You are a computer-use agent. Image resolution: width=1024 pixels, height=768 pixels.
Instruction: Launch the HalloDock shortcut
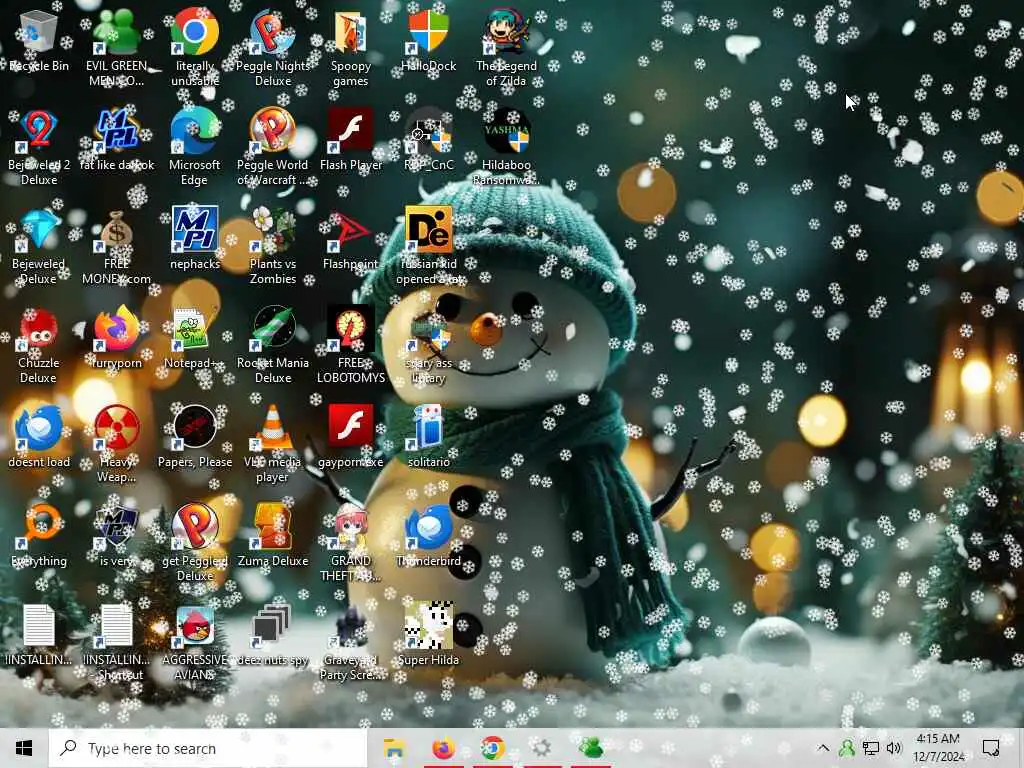tap(428, 40)
